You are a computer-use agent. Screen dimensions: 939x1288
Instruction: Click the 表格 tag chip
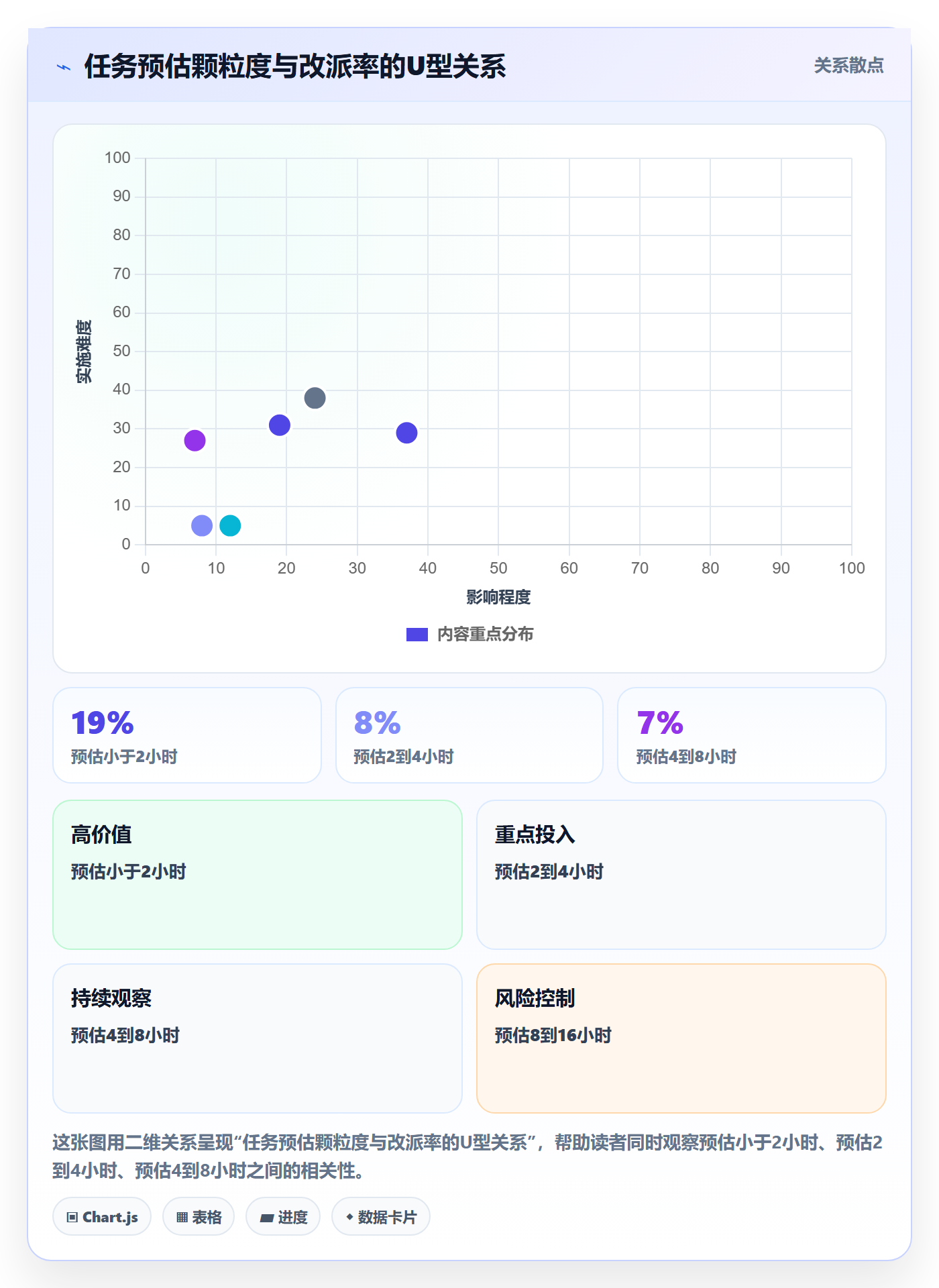pyautogui.click(x=199, y=1216)
